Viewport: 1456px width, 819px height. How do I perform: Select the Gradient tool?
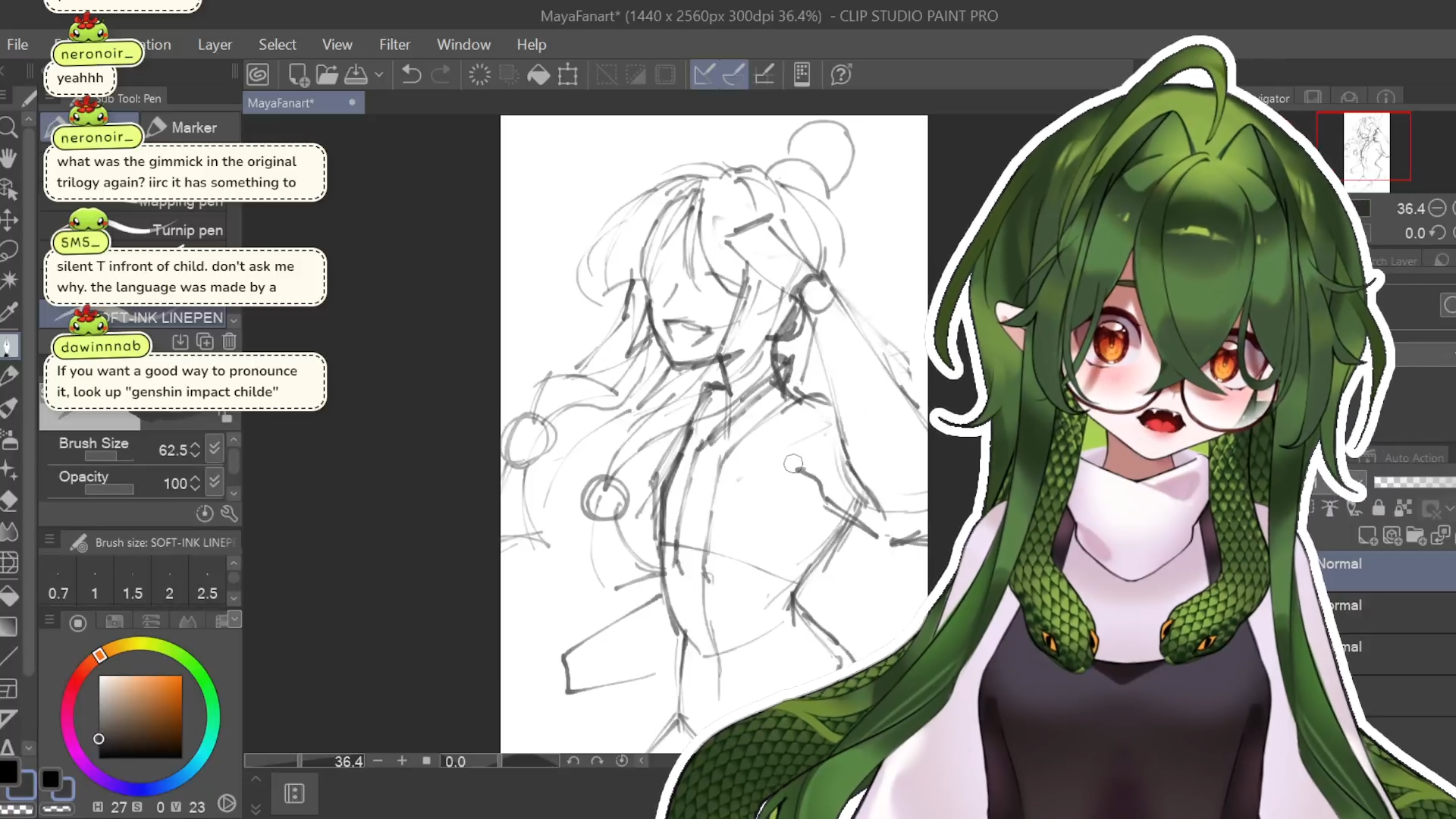[x=8, y=627]
